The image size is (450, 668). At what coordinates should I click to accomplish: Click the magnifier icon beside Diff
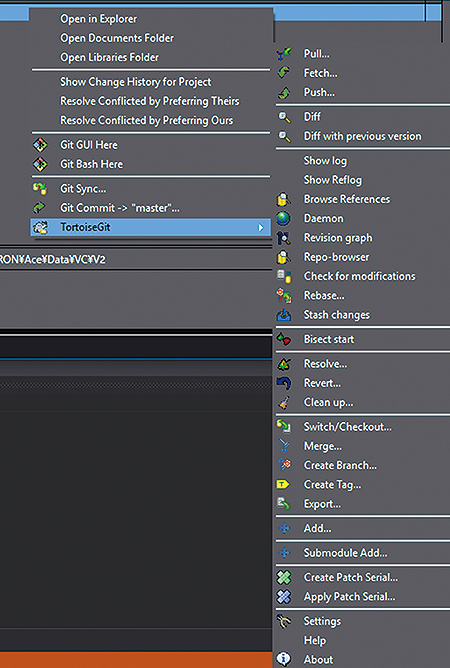tap(284, 117)
